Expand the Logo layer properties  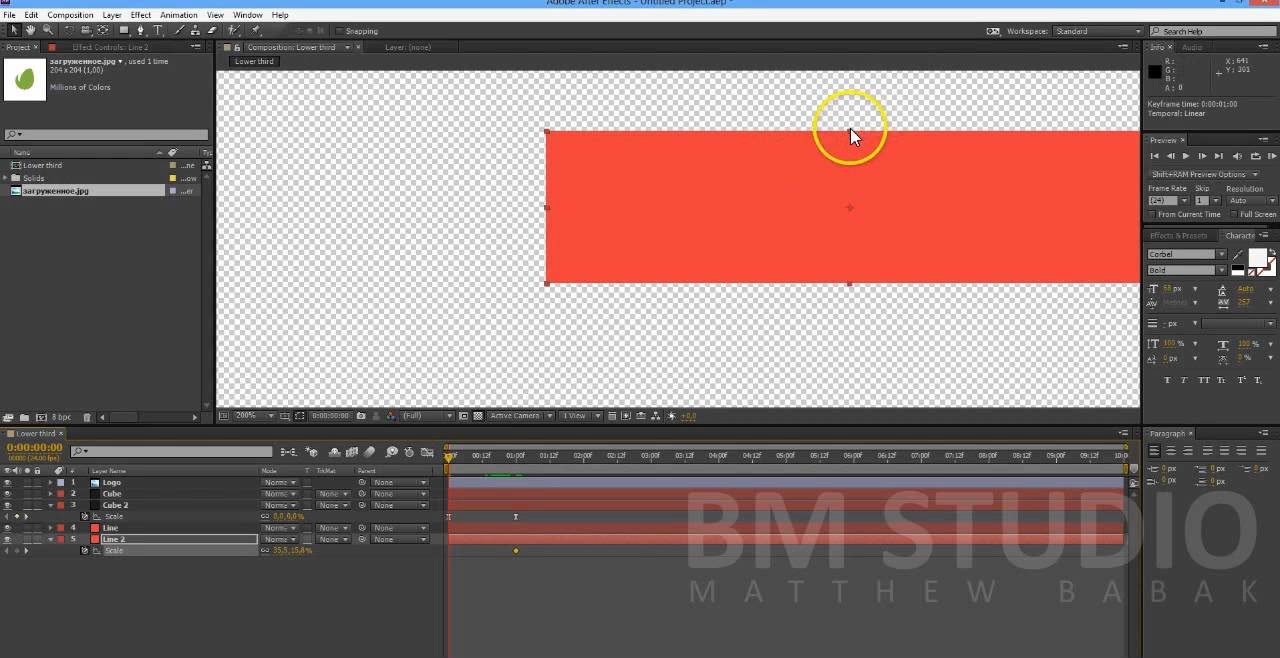click(50, 482)
